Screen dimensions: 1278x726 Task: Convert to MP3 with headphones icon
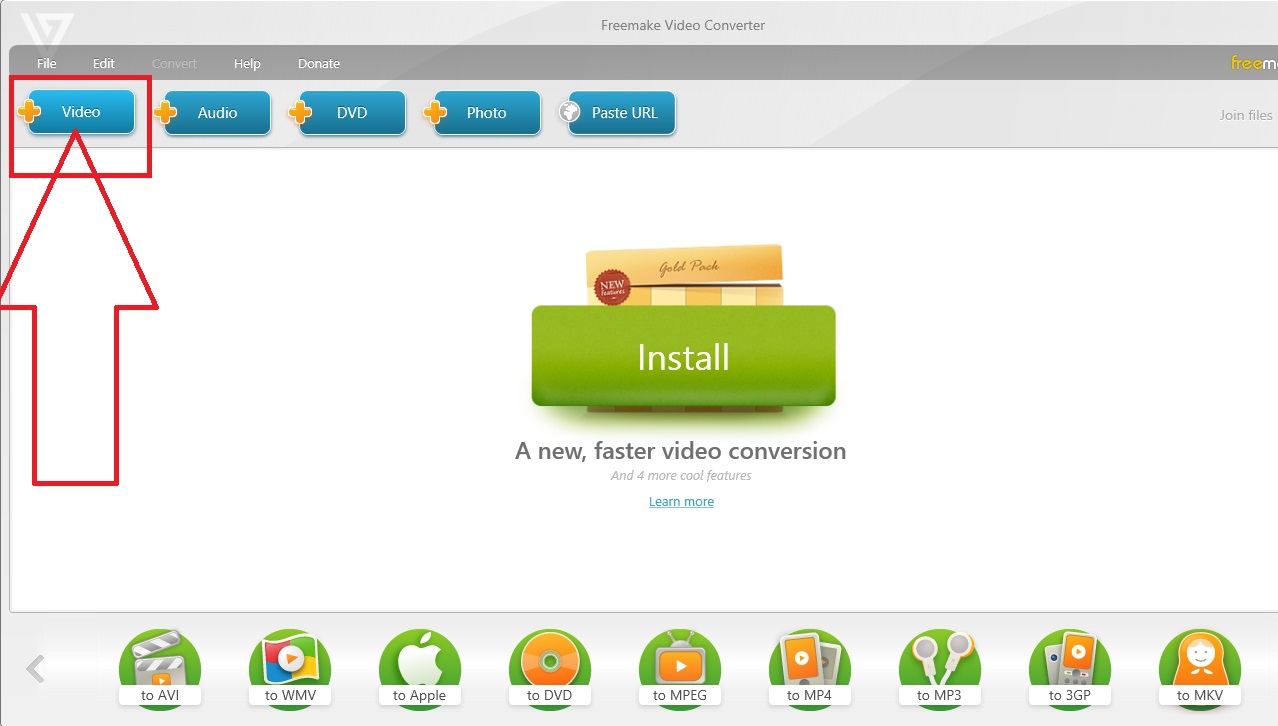tap(940, 670)
